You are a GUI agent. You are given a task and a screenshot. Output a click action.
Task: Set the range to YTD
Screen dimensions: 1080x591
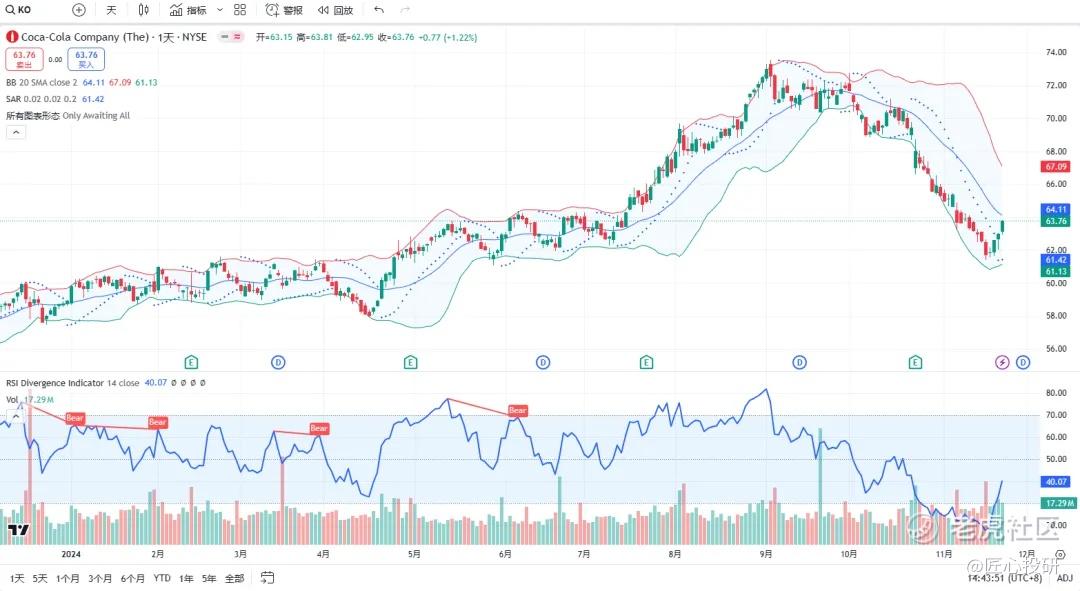162,579
